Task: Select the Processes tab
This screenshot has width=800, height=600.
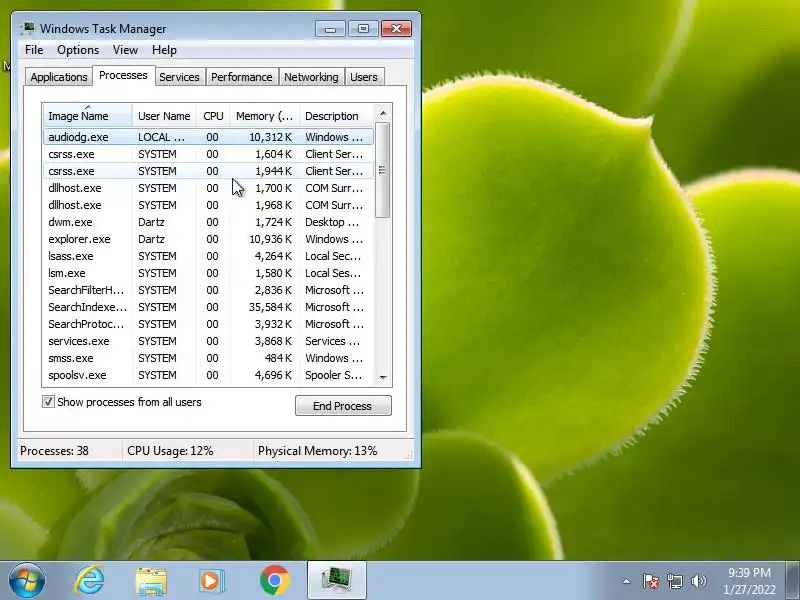Action: tap(123, 76)
